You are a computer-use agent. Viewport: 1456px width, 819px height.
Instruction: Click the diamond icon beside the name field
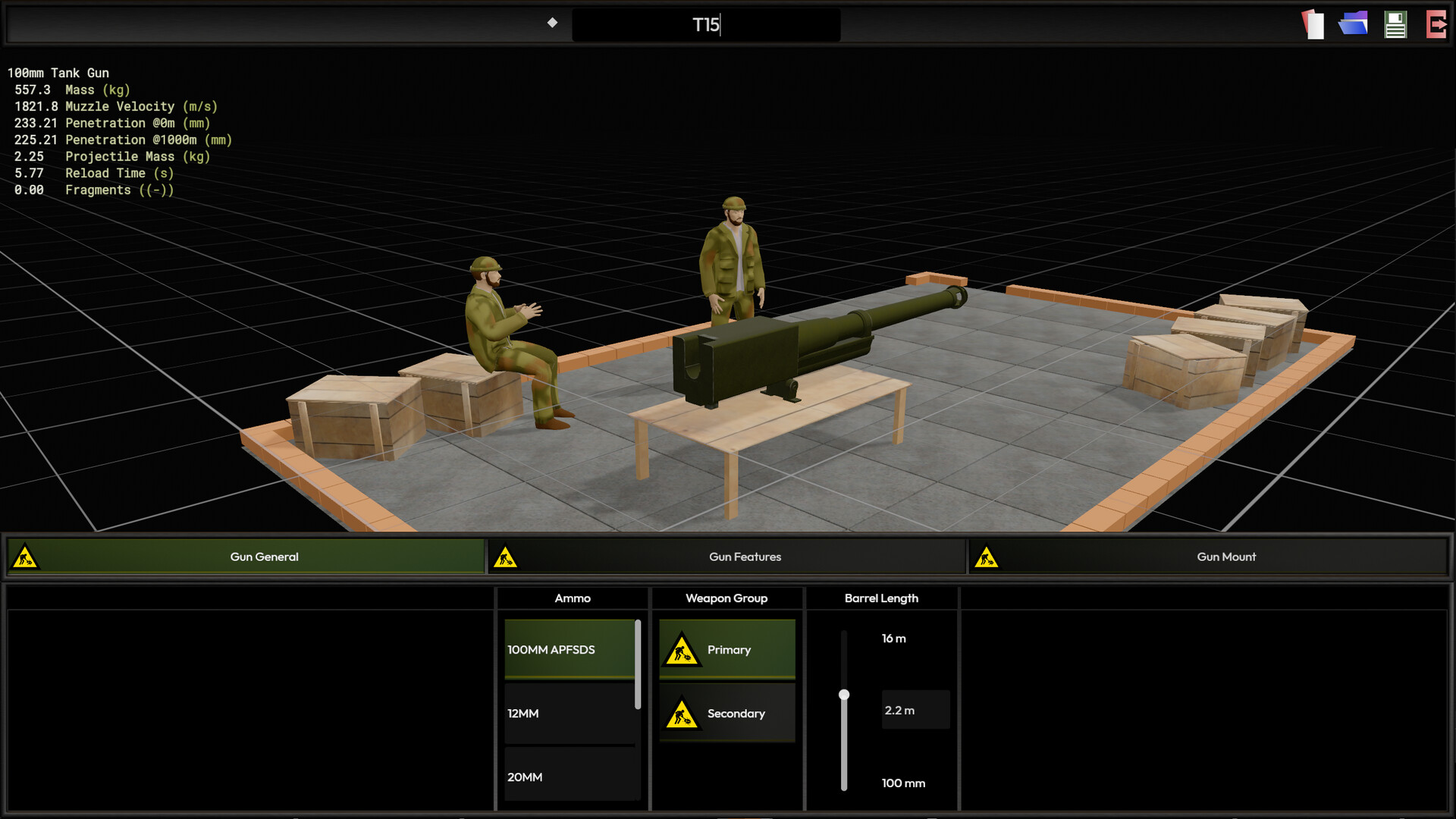(x=553, y=23)
